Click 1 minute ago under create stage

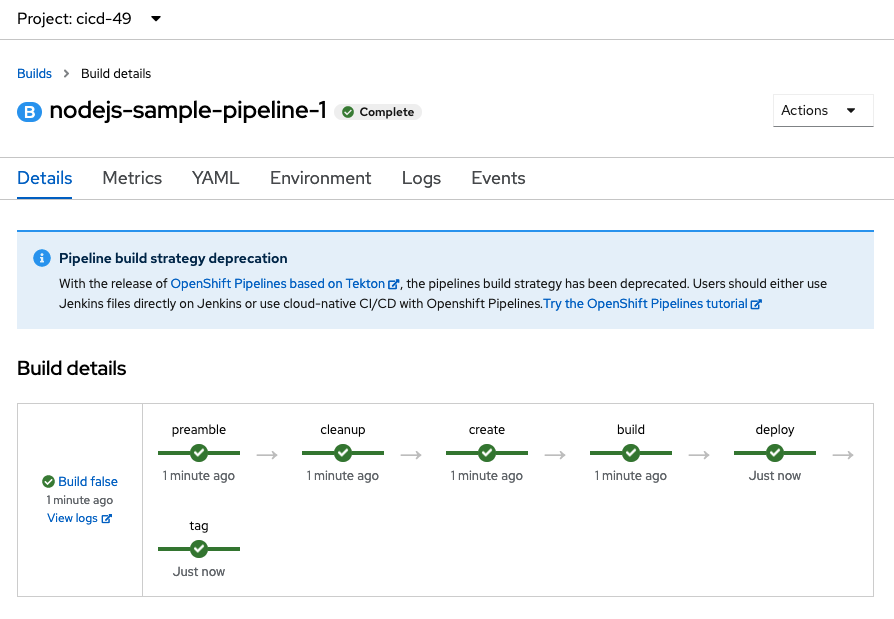click(x=487, y=475)
